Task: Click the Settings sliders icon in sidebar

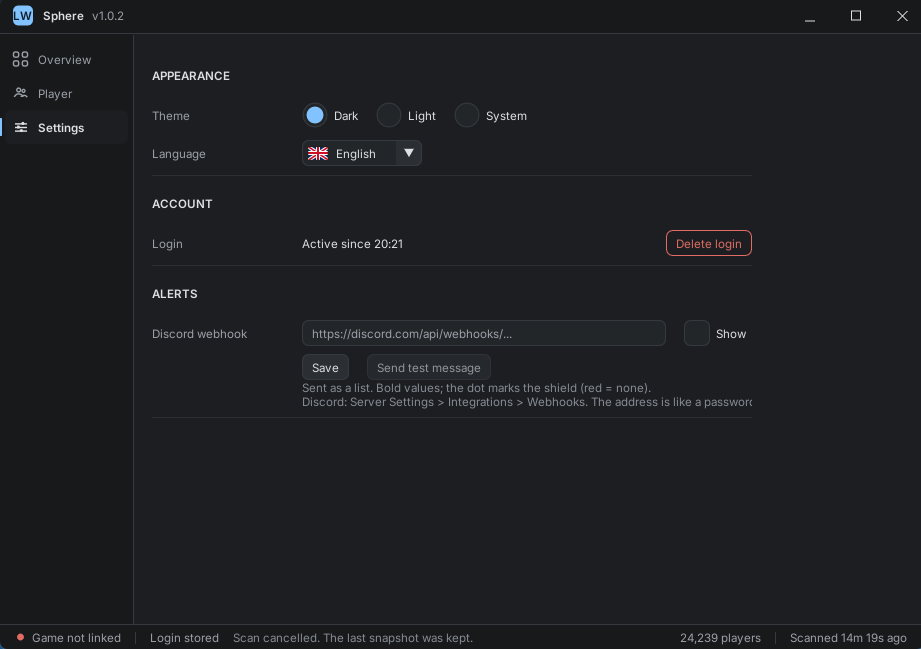Action: coord(21,127)
